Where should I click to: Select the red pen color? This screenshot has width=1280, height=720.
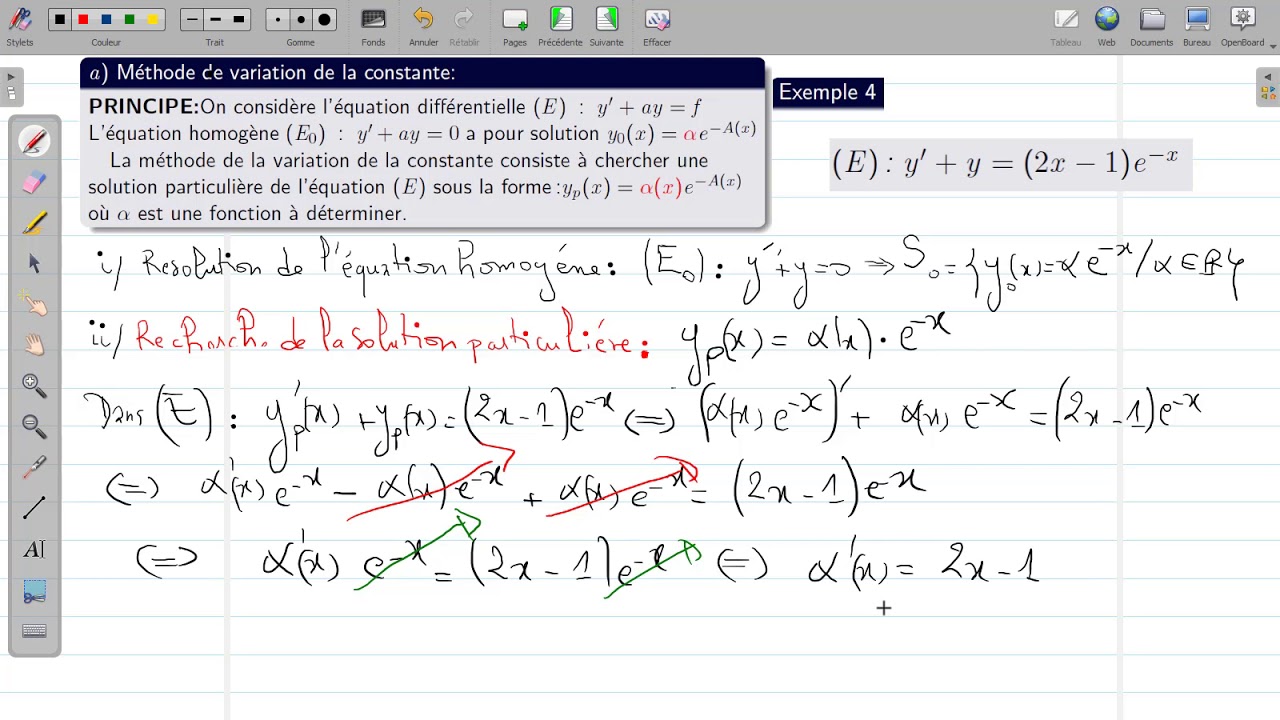[x=83, y=20]
